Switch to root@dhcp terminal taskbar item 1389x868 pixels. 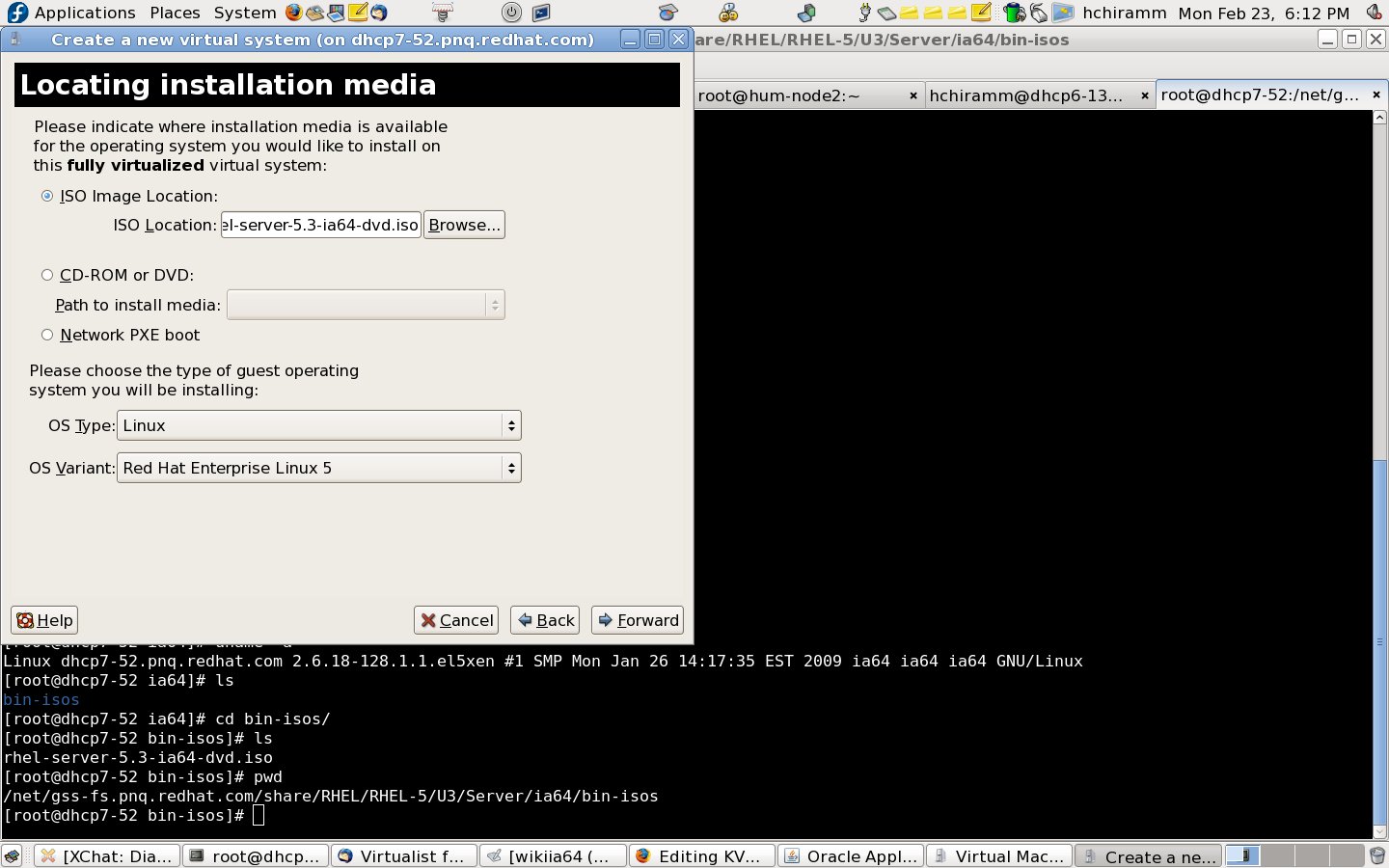click(256, 856)
